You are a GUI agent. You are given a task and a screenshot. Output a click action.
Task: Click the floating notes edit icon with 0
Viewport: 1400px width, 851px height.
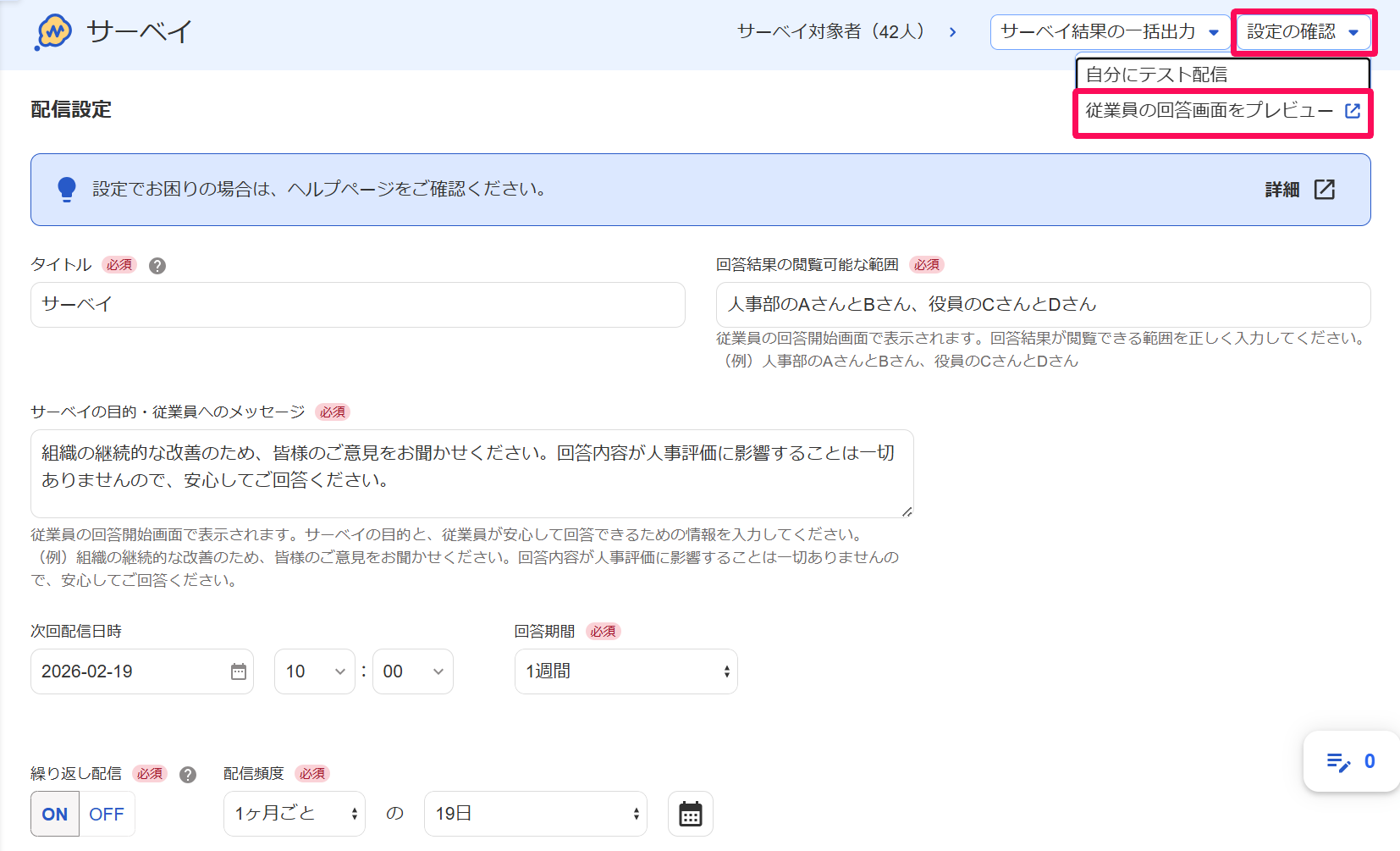point(1351,761)
